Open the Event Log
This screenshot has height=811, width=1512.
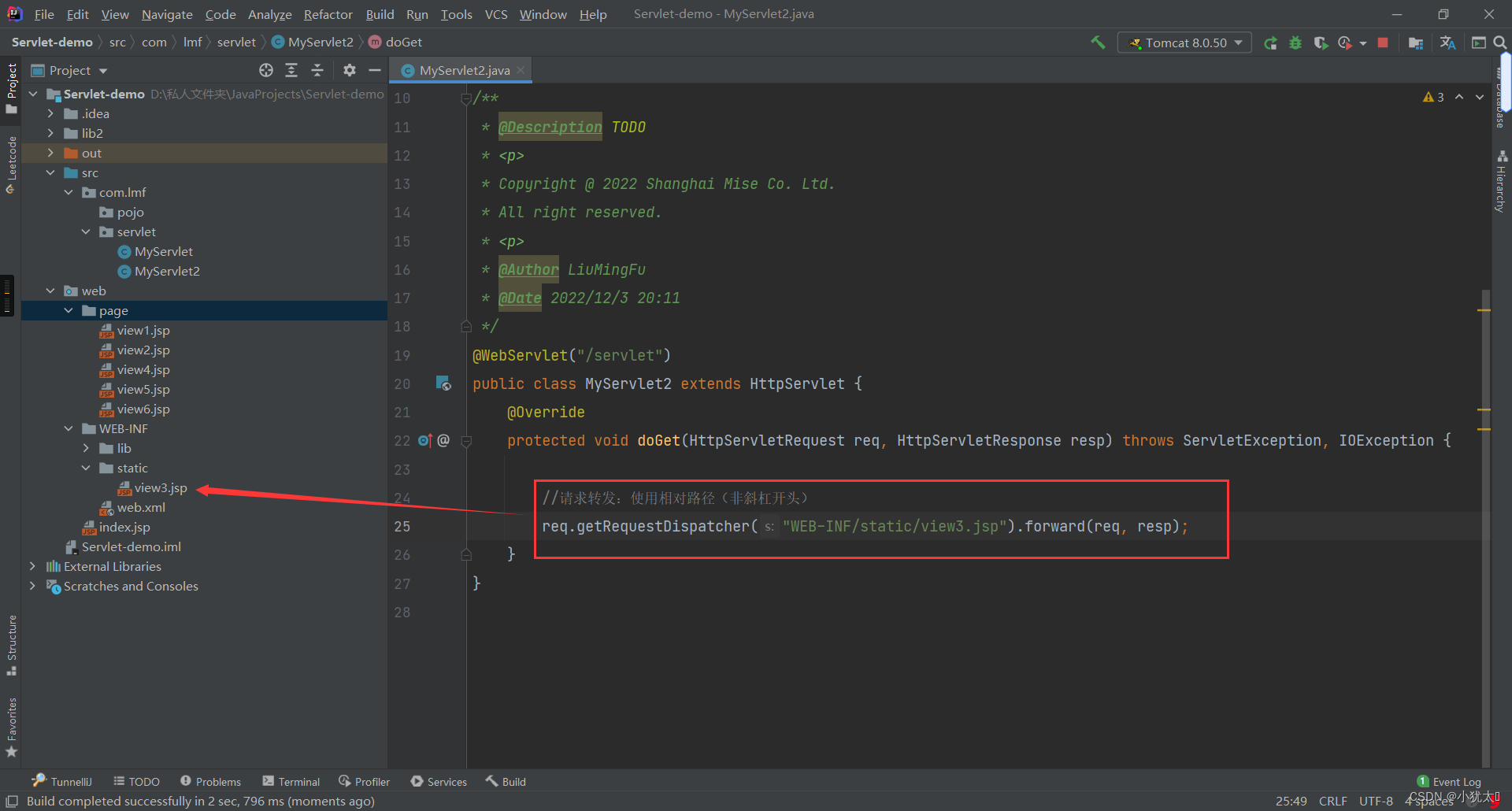[1449, 781]
